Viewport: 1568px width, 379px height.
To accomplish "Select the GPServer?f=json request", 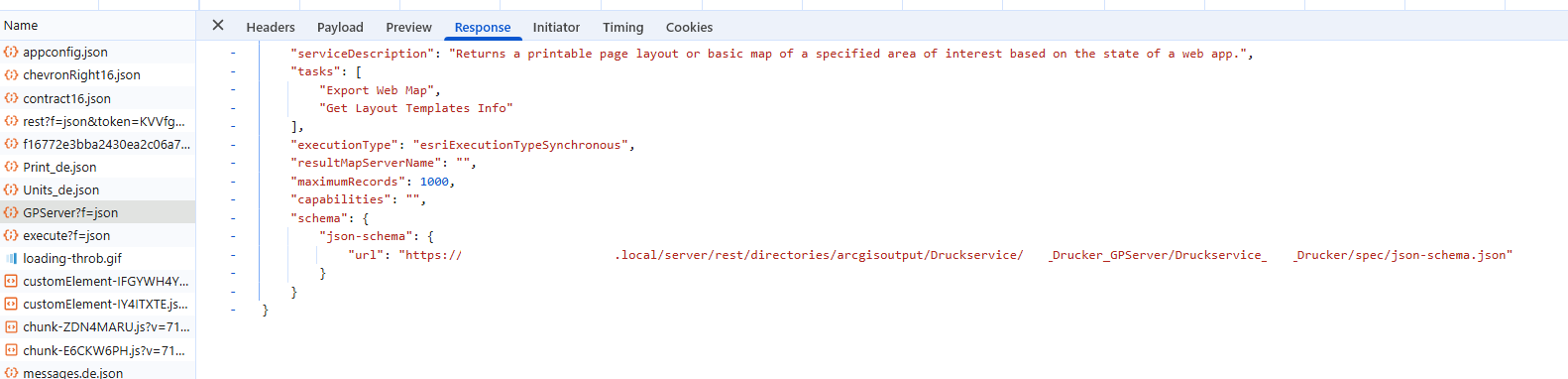I will (x=97, y=212).
